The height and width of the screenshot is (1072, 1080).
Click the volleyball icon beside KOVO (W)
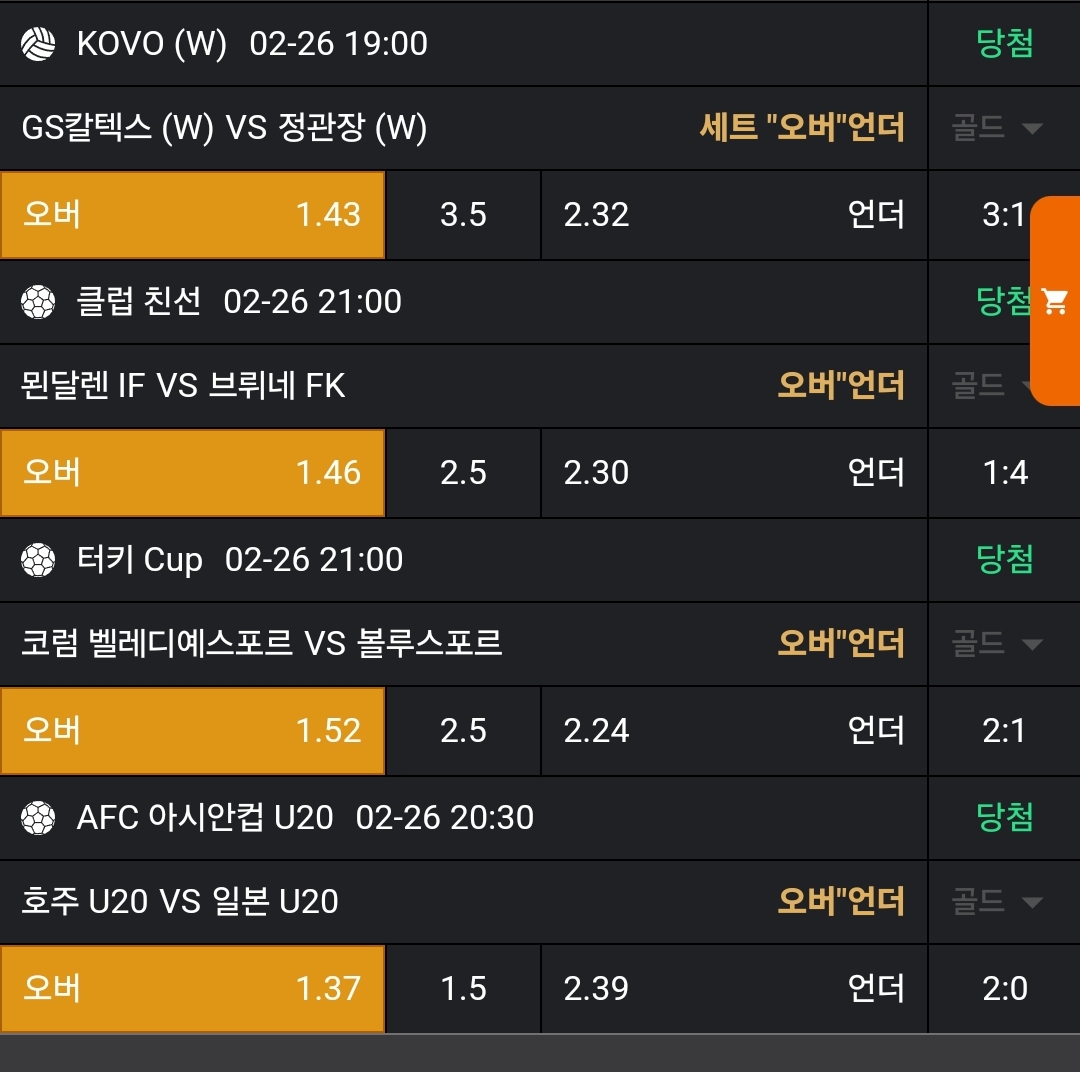38,44
